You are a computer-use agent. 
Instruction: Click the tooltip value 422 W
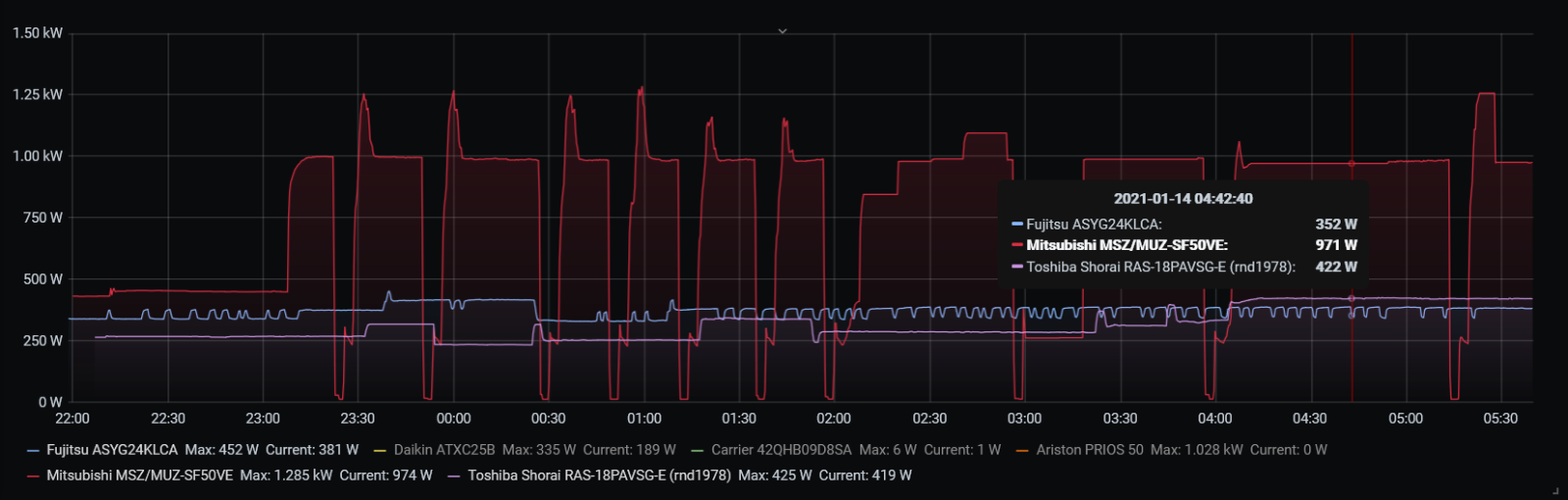tap(1337, 267)
